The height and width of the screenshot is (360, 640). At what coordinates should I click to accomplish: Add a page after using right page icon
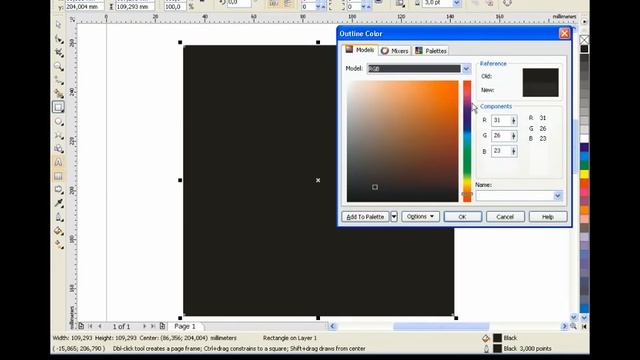(162, 326)
